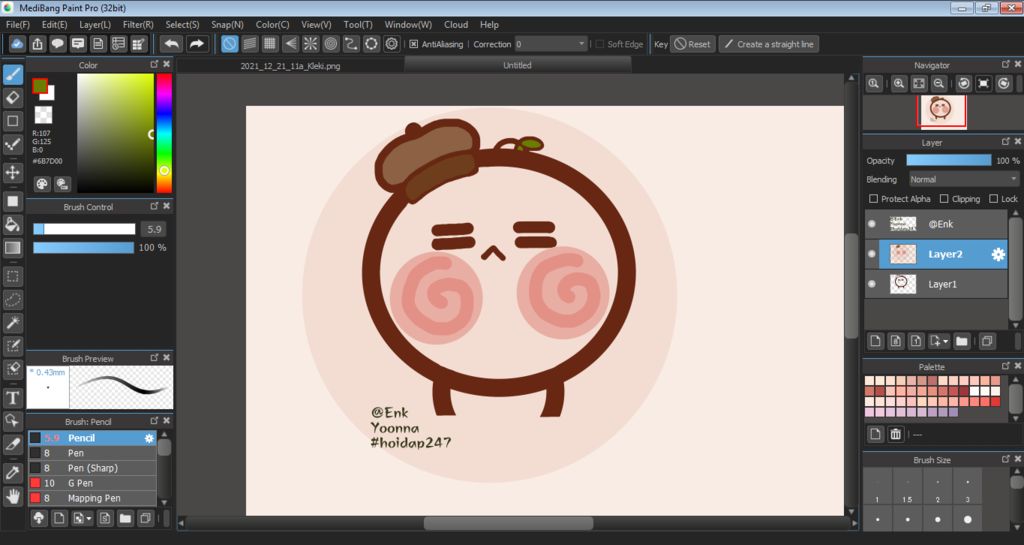Open the Blending mode dropdown
Image resolution: width=1024 pixels, height=545 pixels.
(963, 179)
